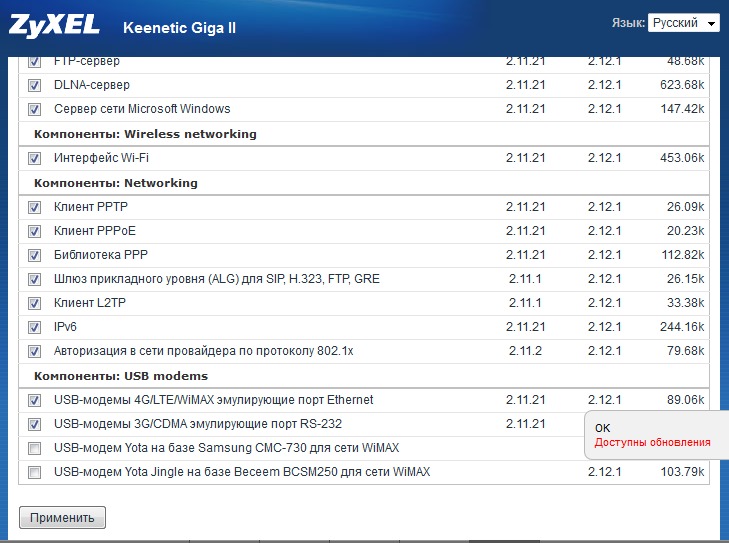Toggle the Интерфейс Wi-Fi checkbox
Screen dimensions: 729x543
[x=34, y=158]
